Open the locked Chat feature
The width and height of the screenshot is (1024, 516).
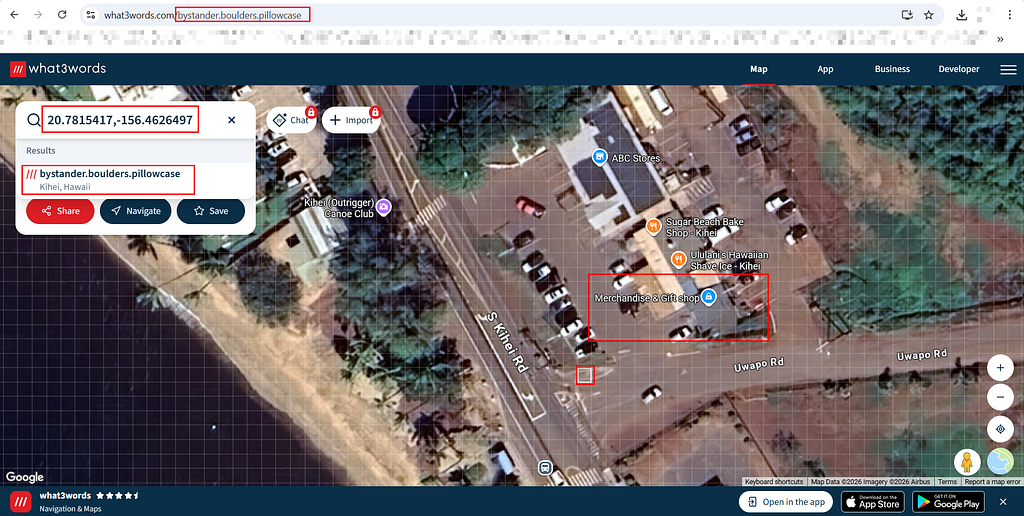291,120
